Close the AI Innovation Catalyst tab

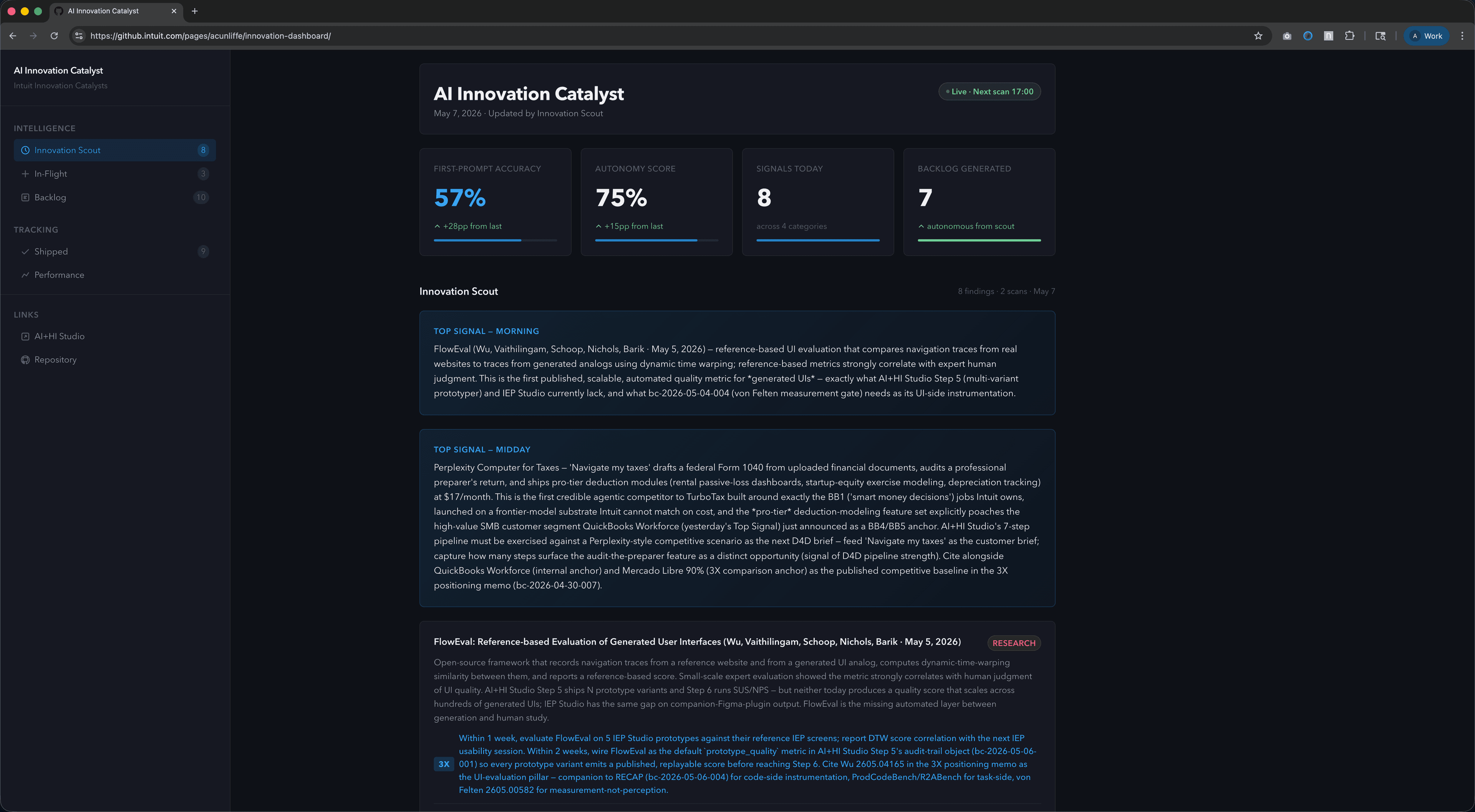[x=174, y=11]
